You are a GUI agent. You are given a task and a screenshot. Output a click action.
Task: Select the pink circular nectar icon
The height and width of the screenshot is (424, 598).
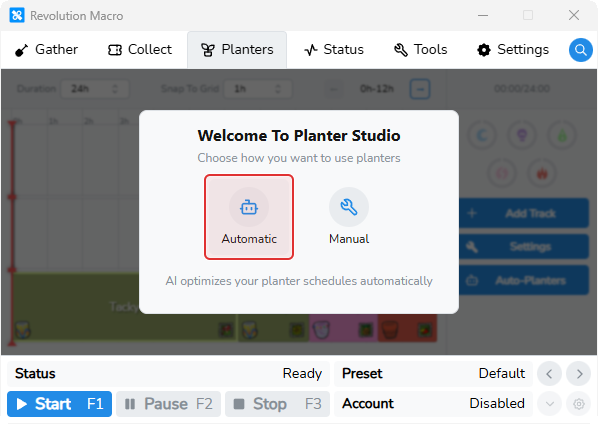tap(502, 173)
